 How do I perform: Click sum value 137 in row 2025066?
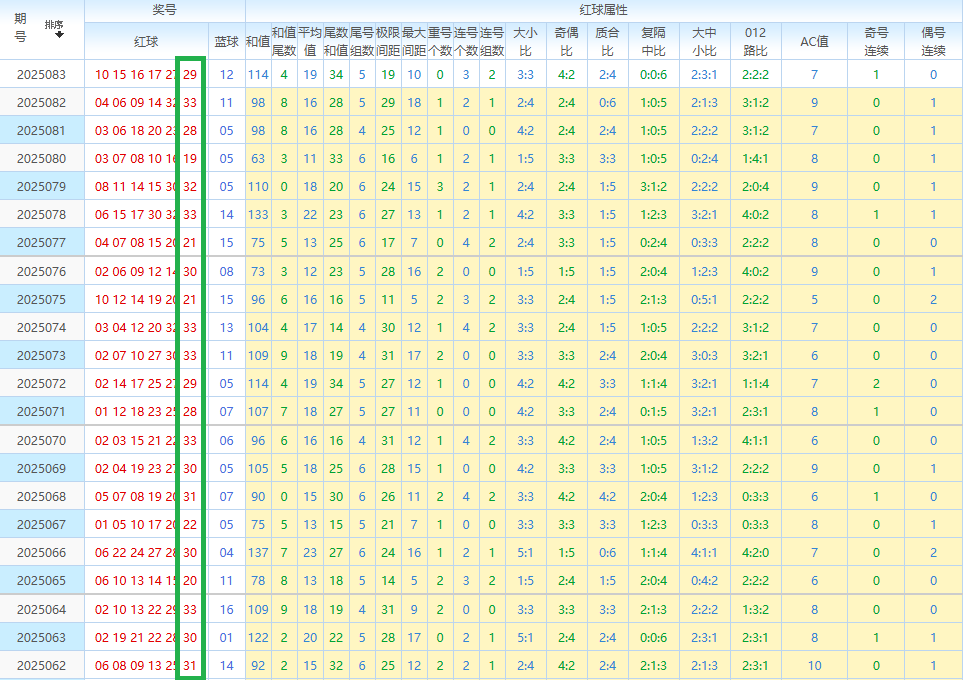[258, 553]
